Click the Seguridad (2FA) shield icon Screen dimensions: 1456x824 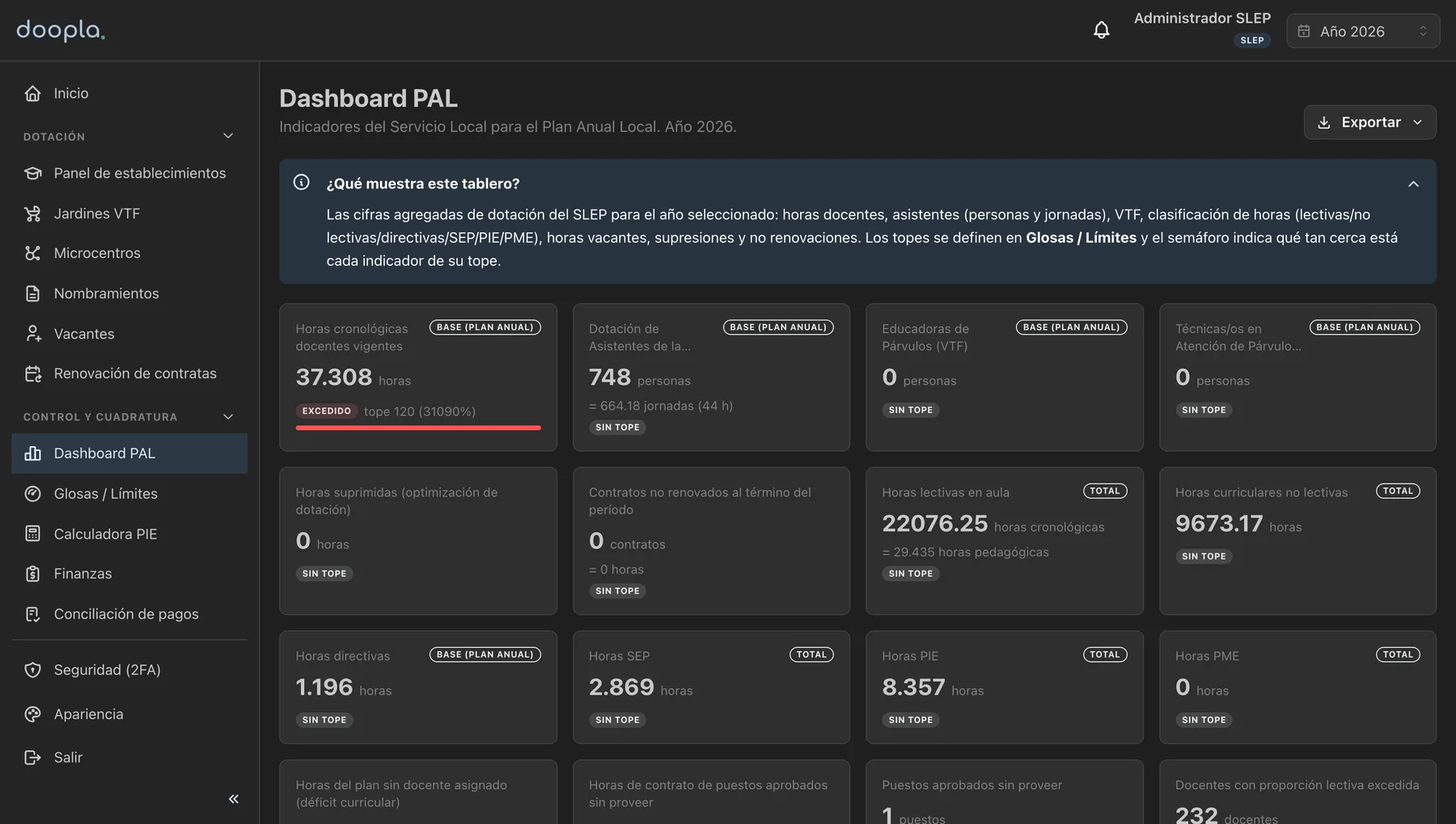32,670
